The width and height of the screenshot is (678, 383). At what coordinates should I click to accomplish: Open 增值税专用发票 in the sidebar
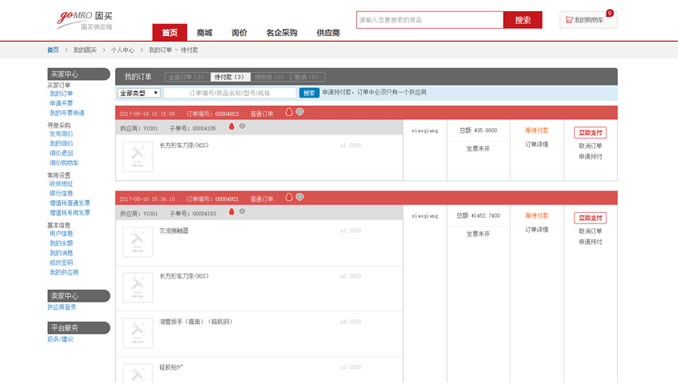point(70,213)
